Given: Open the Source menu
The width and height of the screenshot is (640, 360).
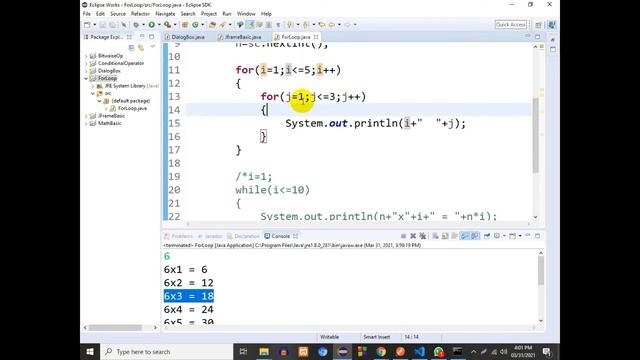Looking at the screenshot, I should coord(118,14).
